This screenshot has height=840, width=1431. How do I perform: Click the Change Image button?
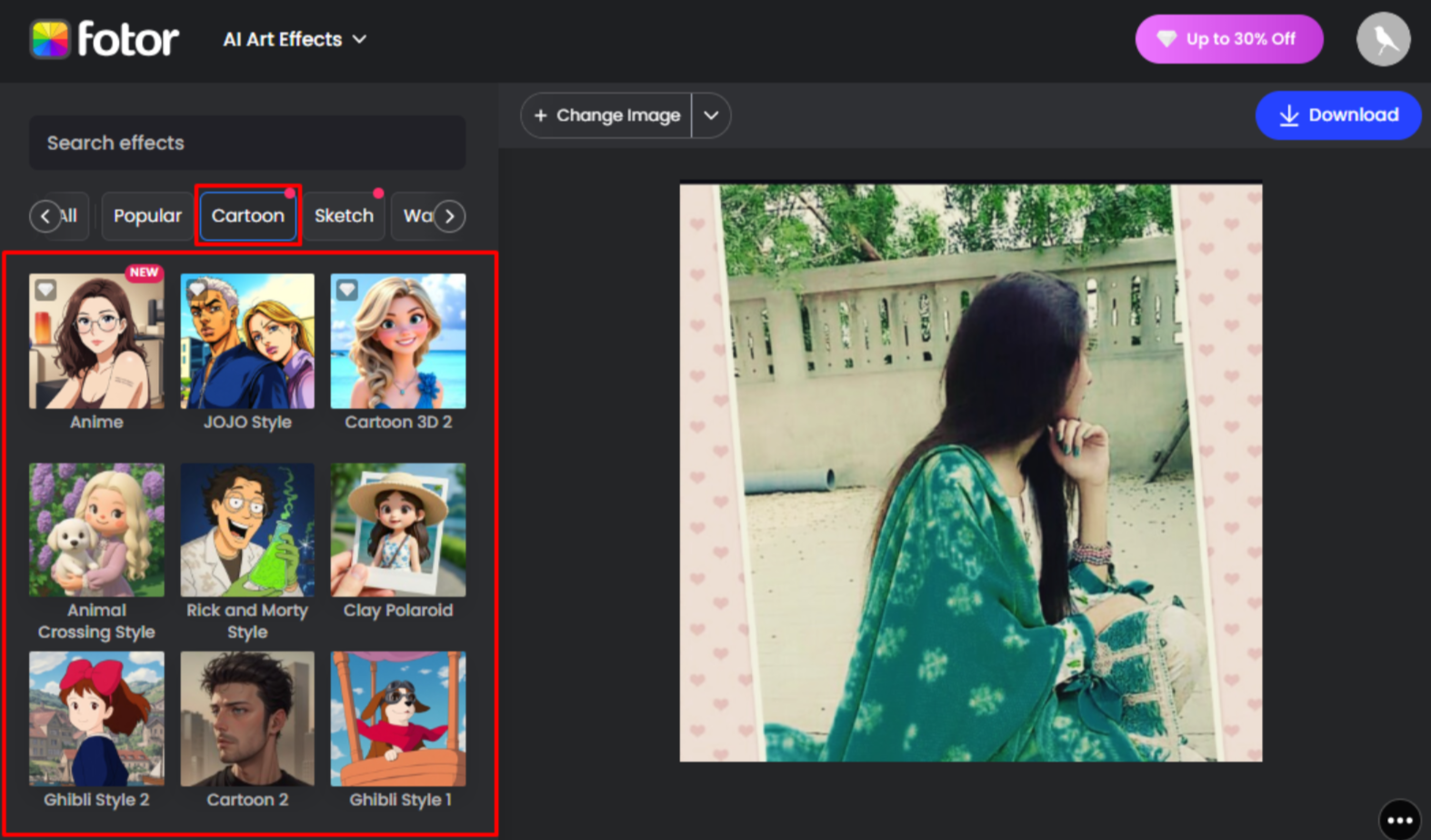coord(606,115)
